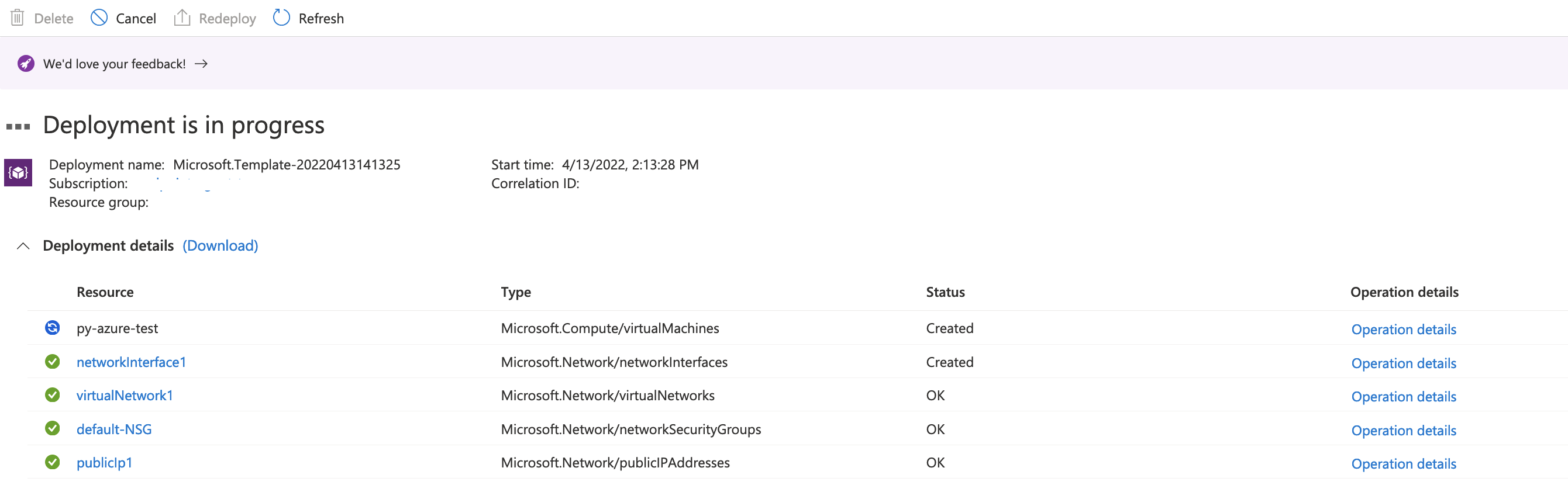Click green check icon for publicIp1
Viewport: 1568px width, 499px height.
click(x=53, y=462)
